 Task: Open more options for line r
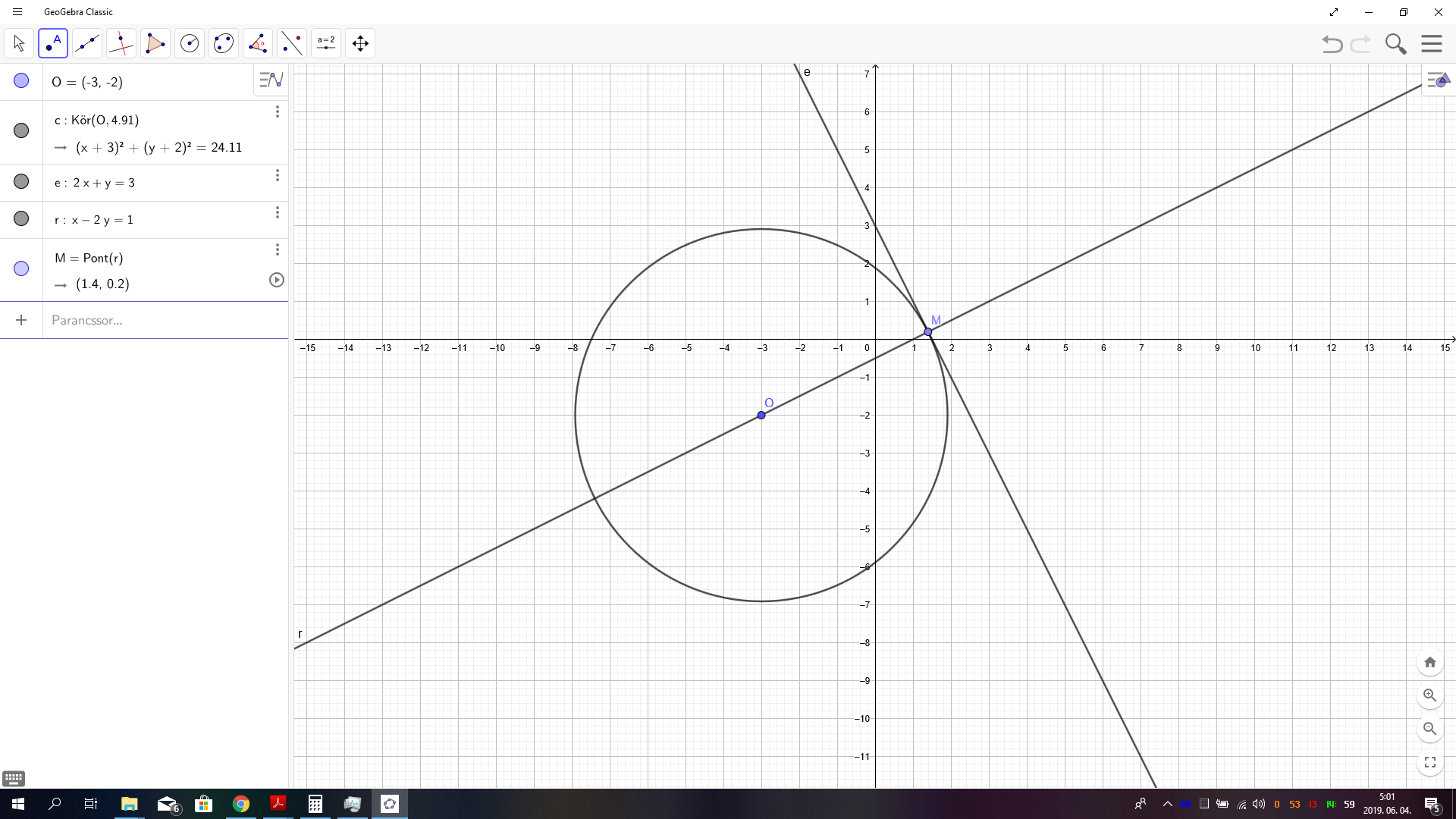(278, 212)
